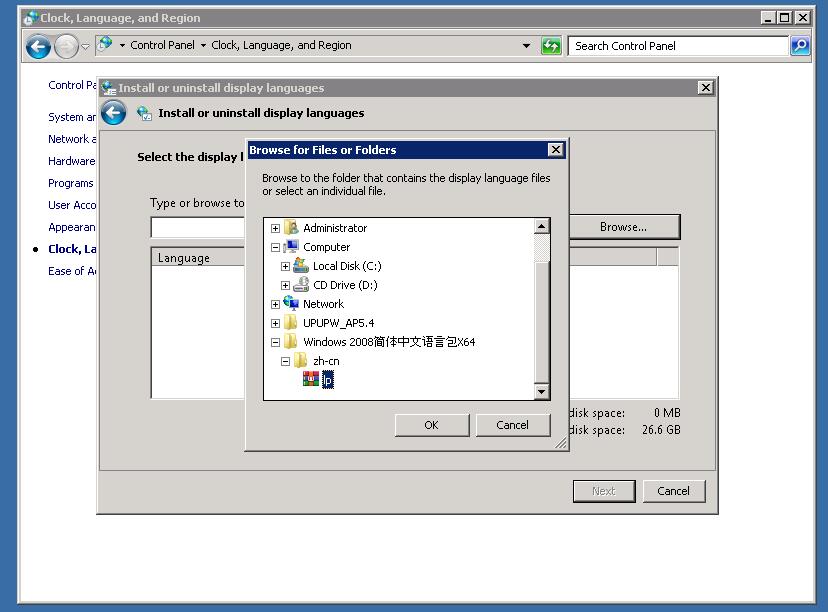Click the Local Disk (C:) drive icon
828x612 pixels.
(x=301, y=266)
